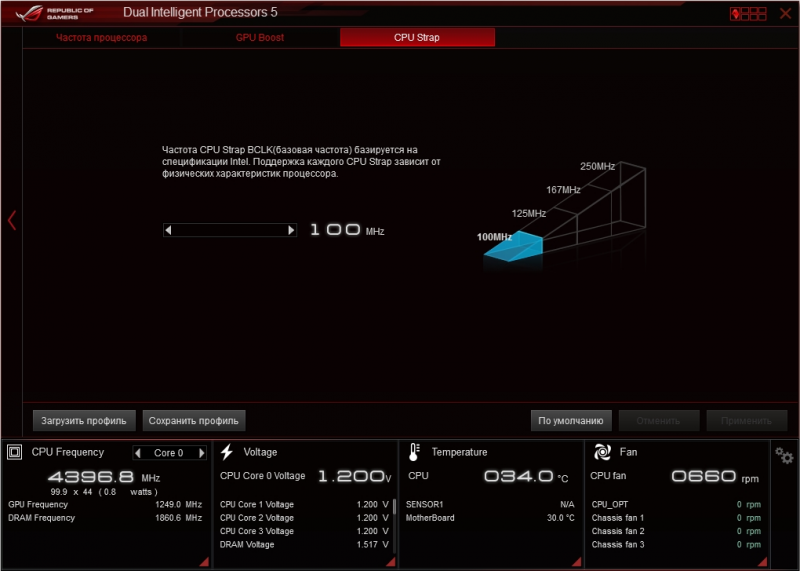Click the 167MHz strap label
800x571 pixels.
563,190
